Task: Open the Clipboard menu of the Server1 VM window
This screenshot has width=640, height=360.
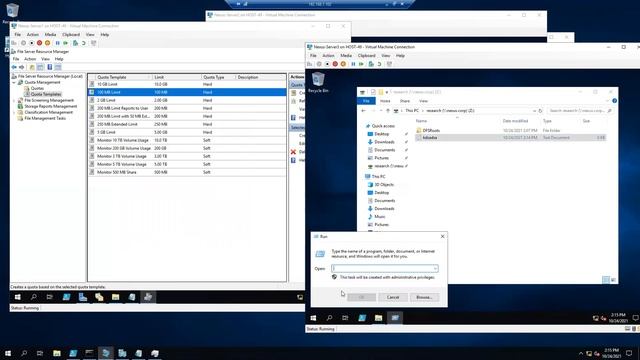Action: 71,35
